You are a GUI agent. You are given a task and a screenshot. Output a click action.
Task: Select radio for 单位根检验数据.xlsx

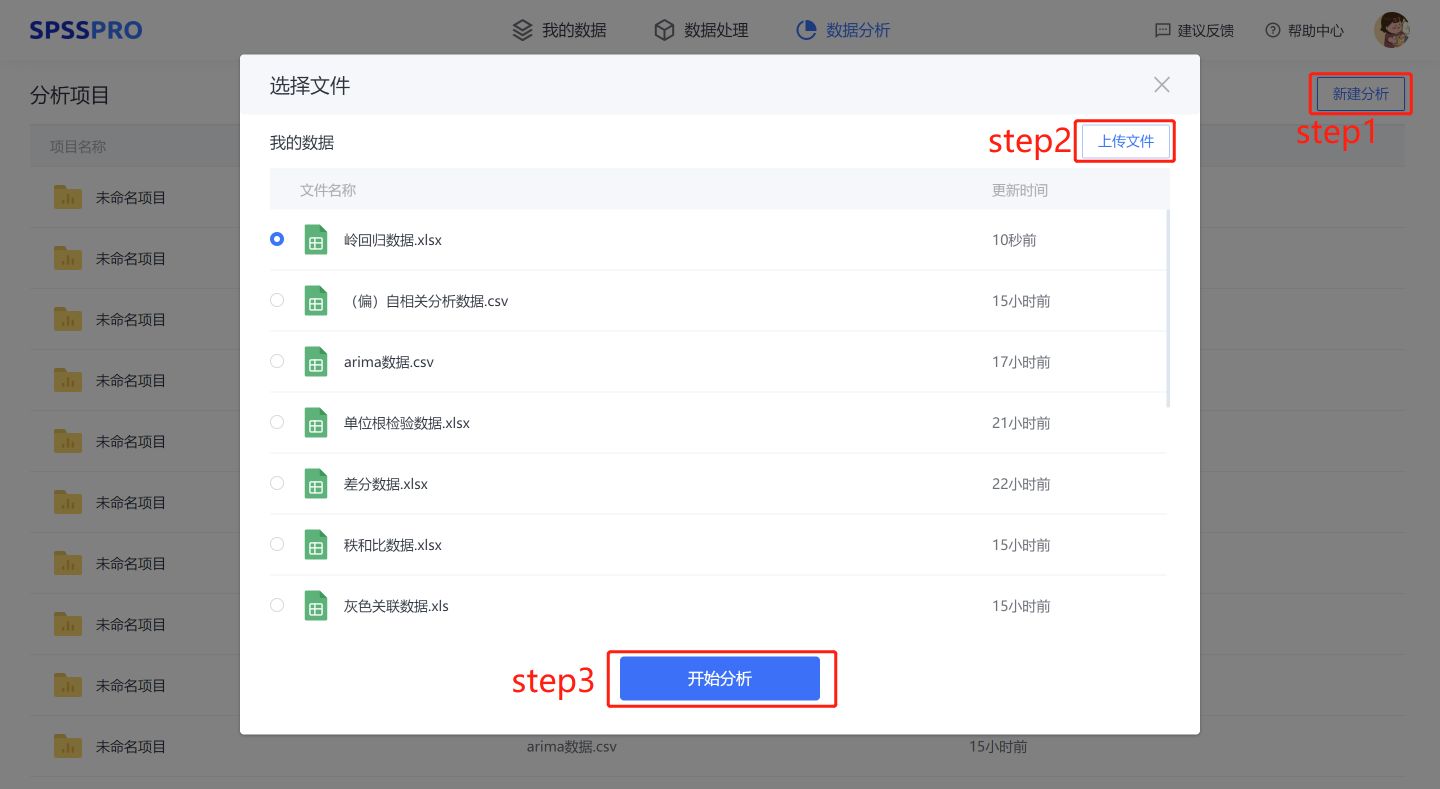pyautogui.click(x=277, y=422)
